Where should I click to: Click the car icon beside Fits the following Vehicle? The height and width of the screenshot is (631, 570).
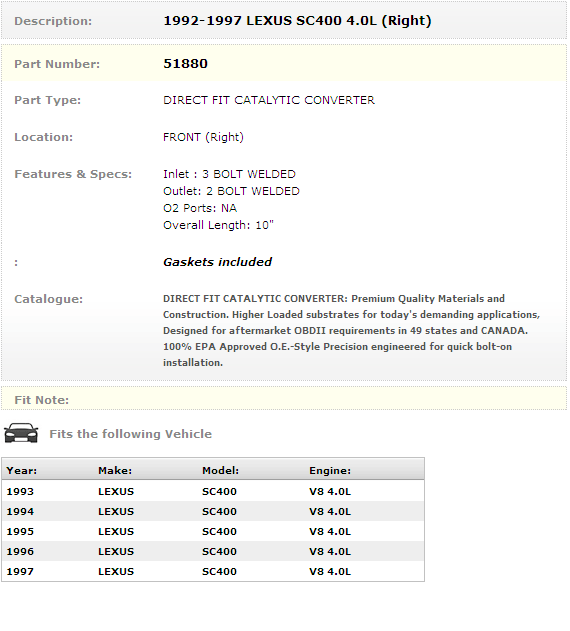tap(21, 433)
